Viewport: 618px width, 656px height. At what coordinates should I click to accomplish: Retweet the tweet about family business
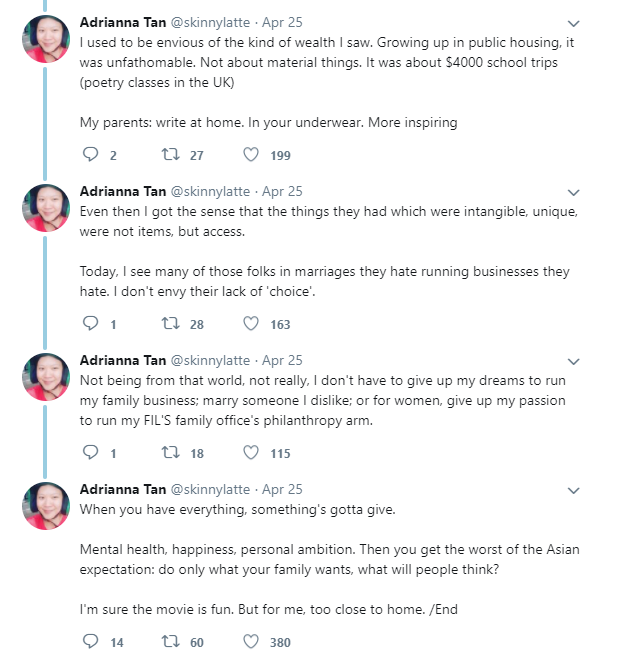170,453
